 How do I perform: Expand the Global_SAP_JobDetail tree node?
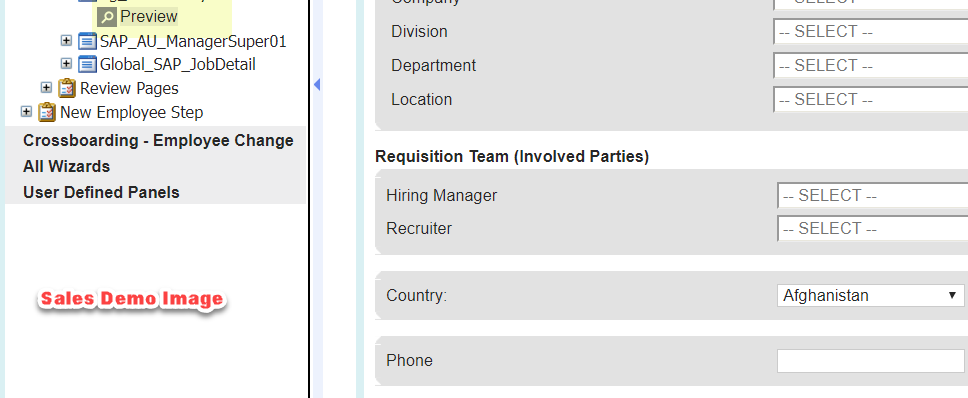[67, 64]
